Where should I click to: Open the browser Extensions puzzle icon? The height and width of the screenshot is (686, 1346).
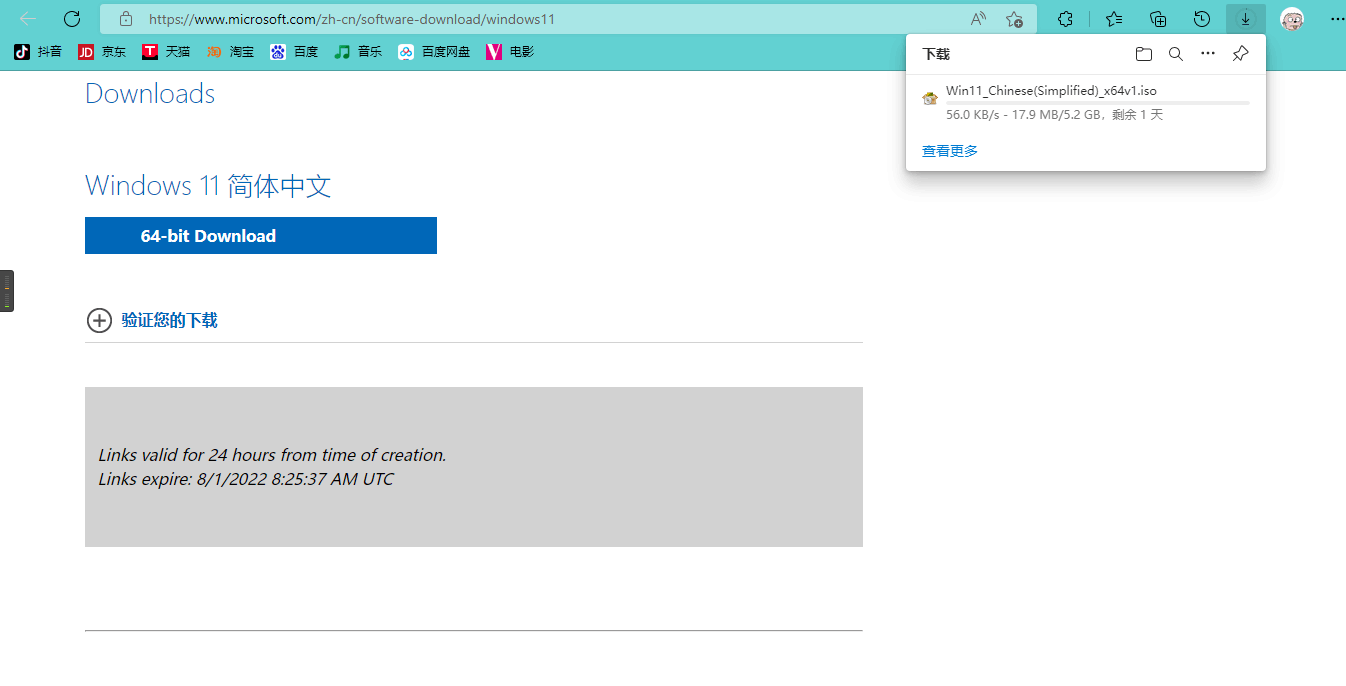[1066, 19]
